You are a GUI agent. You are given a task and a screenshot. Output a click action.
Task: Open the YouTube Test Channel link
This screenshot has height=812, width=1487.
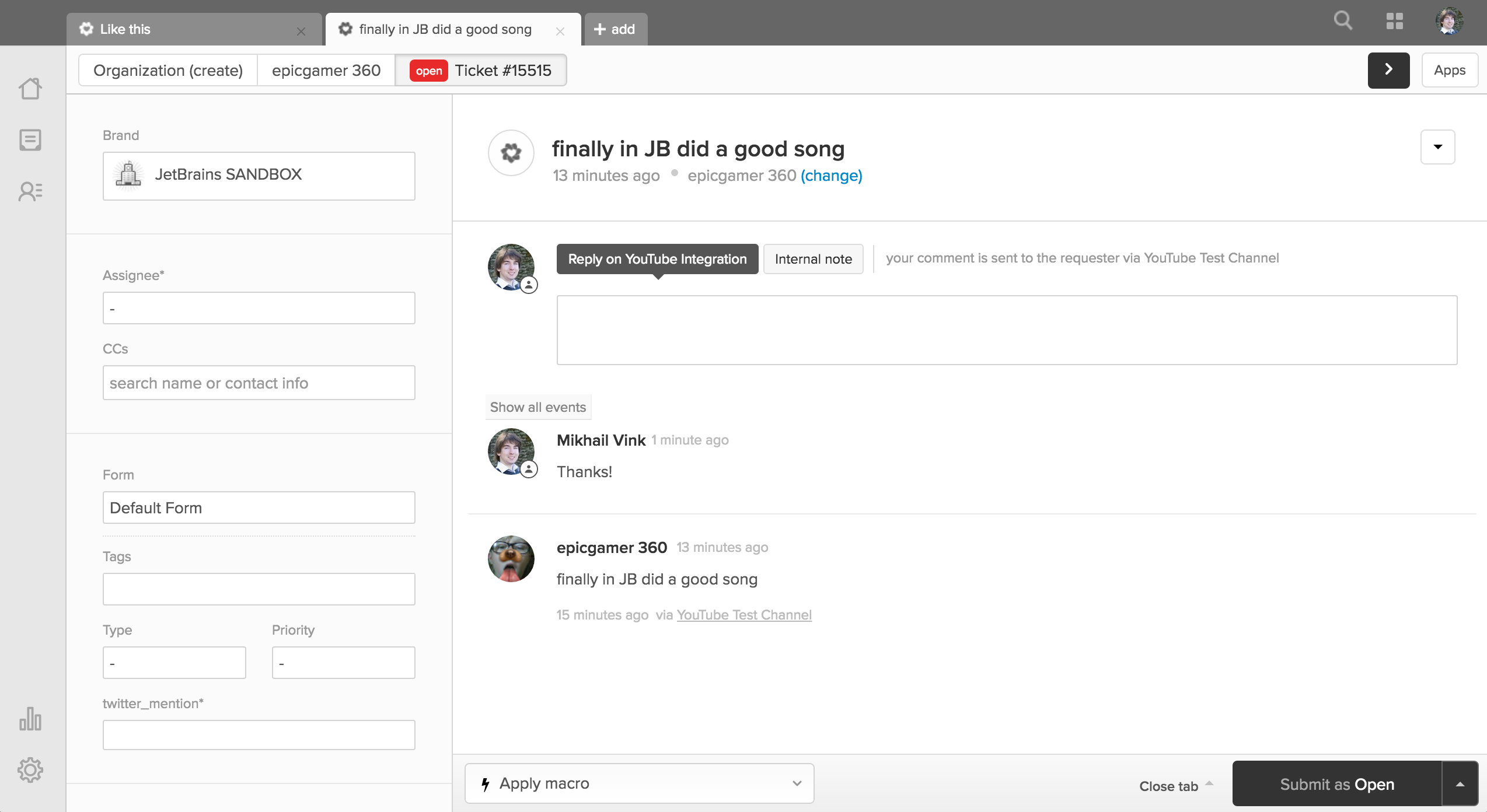pos(744,615)
